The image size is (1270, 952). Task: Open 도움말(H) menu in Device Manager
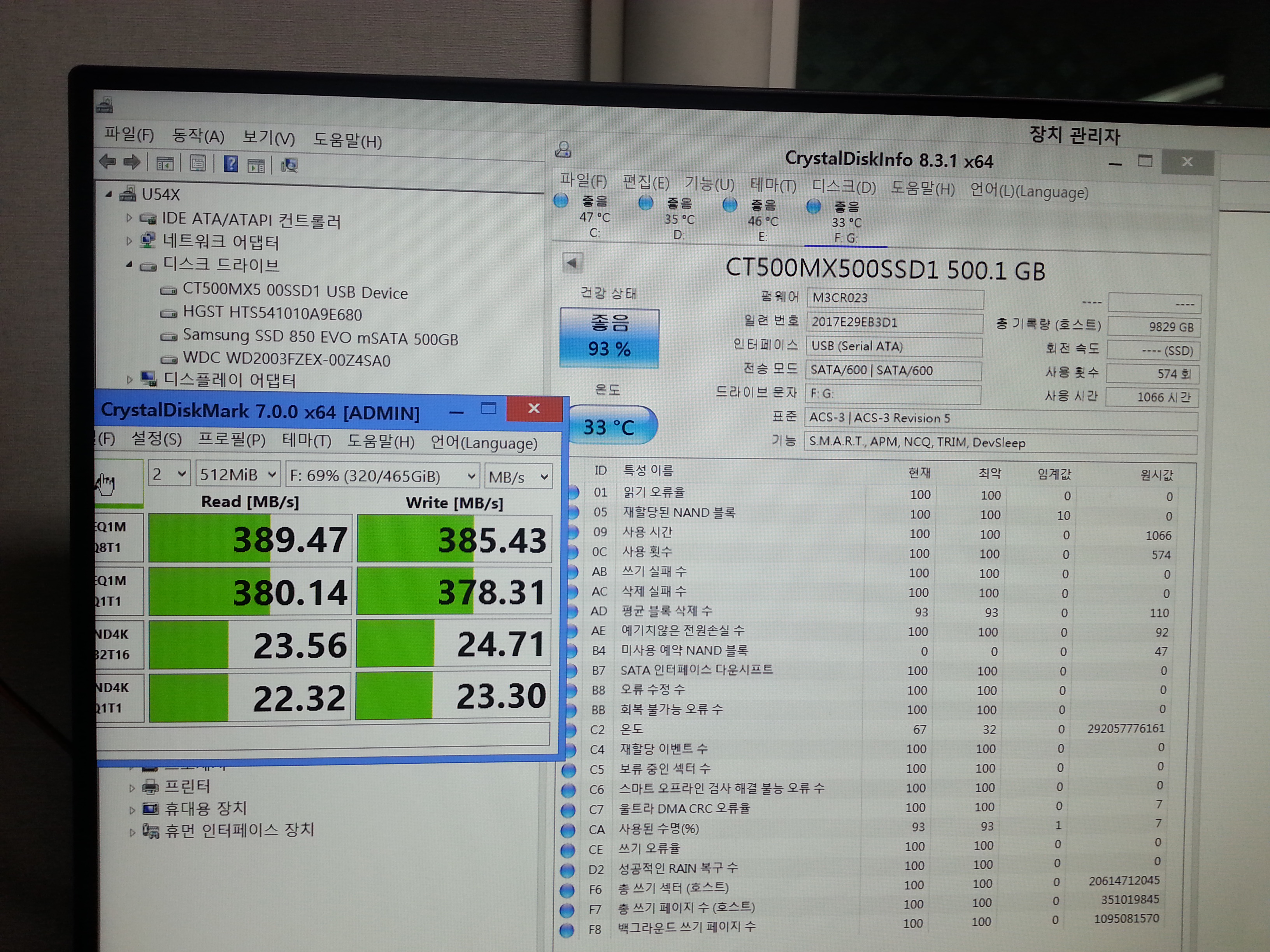tap(347, 140)
